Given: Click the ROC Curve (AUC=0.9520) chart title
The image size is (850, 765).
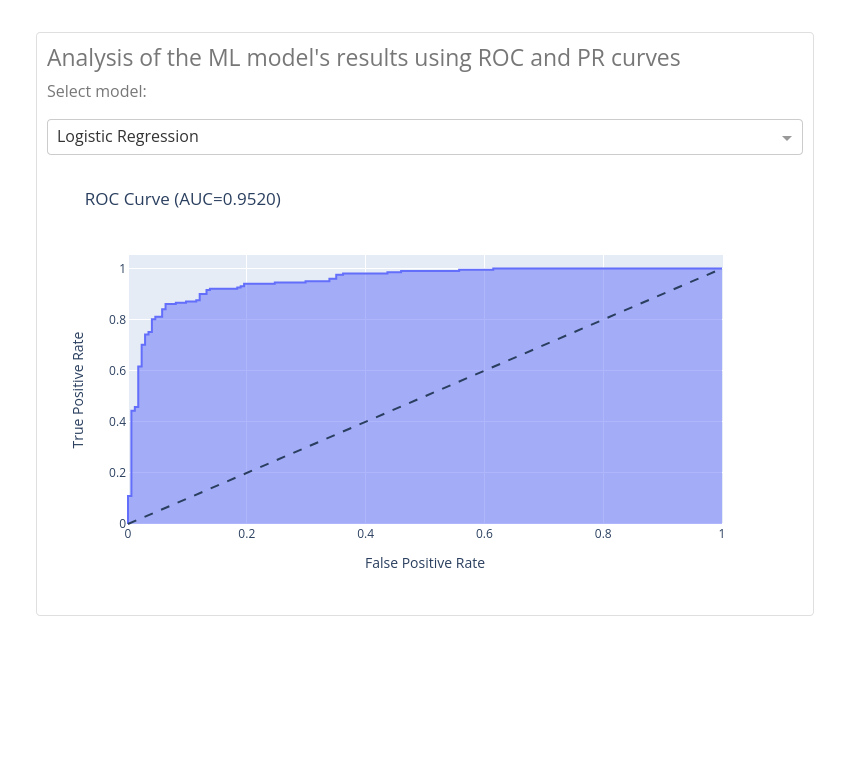Looking at the screenshot, I should pos(182,199).
